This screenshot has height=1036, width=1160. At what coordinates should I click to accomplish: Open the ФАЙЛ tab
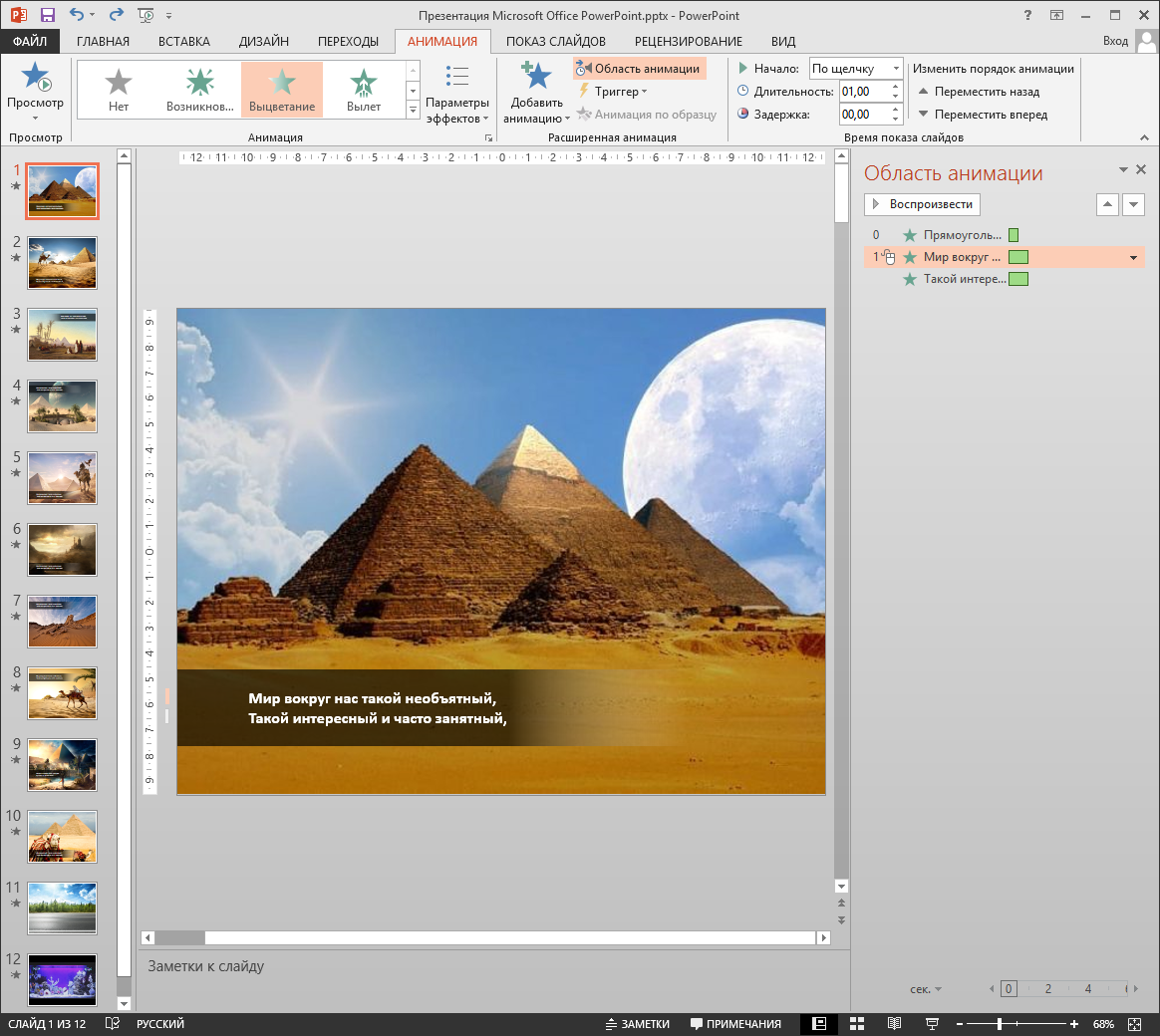[30, 42]
